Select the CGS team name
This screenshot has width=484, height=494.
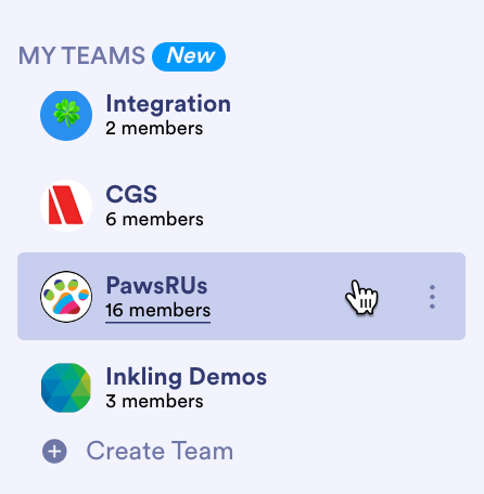tap(131, 194)
